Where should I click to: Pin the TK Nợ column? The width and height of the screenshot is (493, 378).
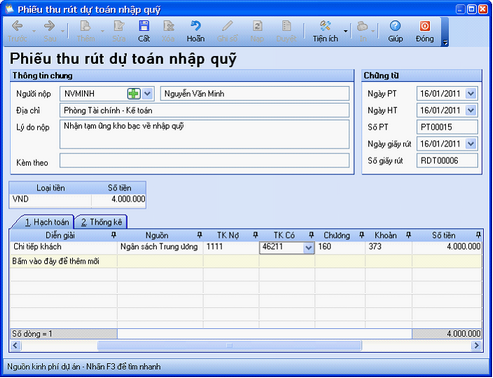(x=255, y=235)
